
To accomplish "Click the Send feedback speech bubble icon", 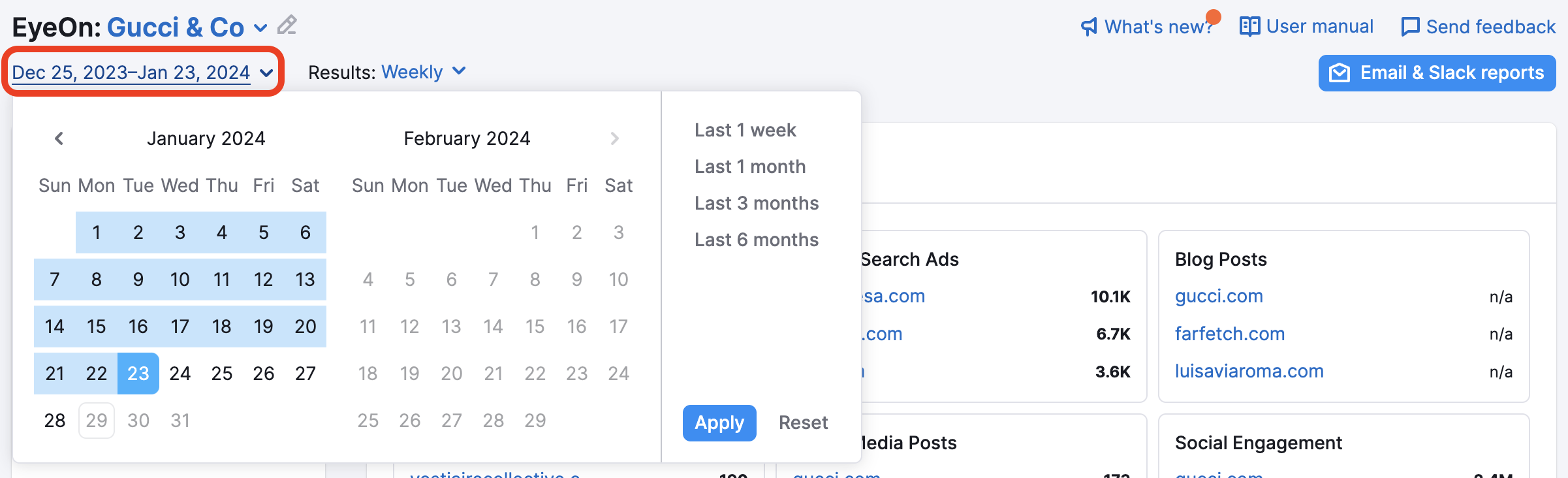I will (x=1410, y=27).
